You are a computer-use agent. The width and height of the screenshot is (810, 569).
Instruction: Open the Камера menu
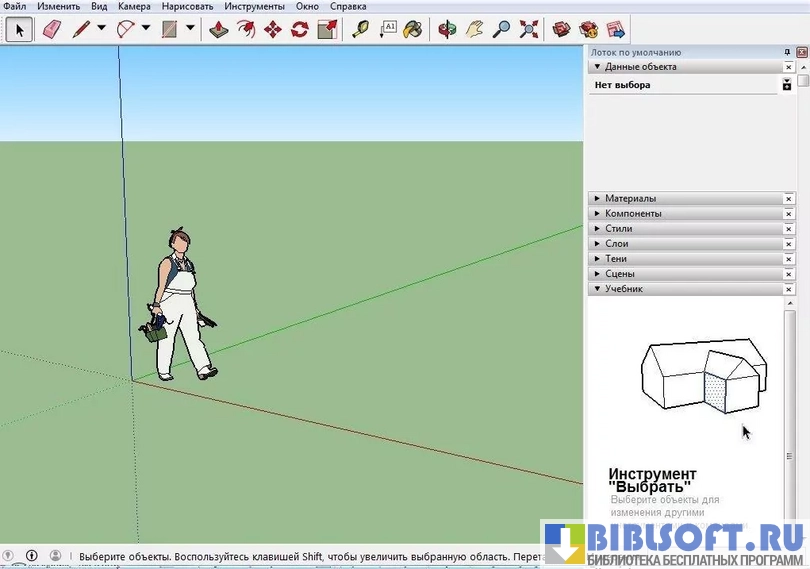(x=134, y=6)
